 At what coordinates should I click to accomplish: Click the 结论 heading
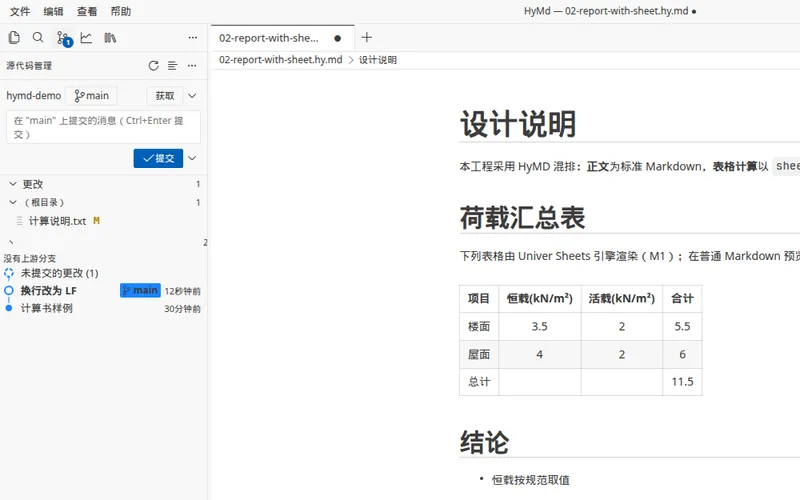(484, 442)
